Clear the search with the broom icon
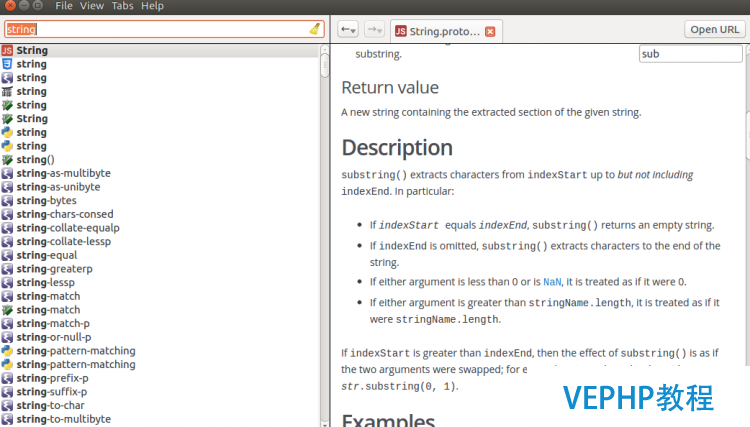This screenshot has width=750, height=427. point(315,29)
